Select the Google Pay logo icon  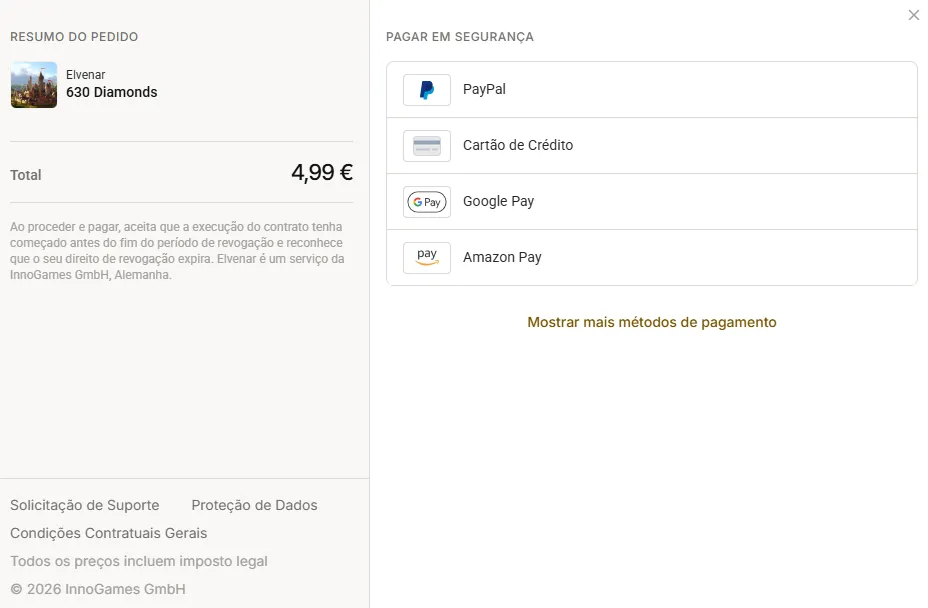[x=427, y=202]
